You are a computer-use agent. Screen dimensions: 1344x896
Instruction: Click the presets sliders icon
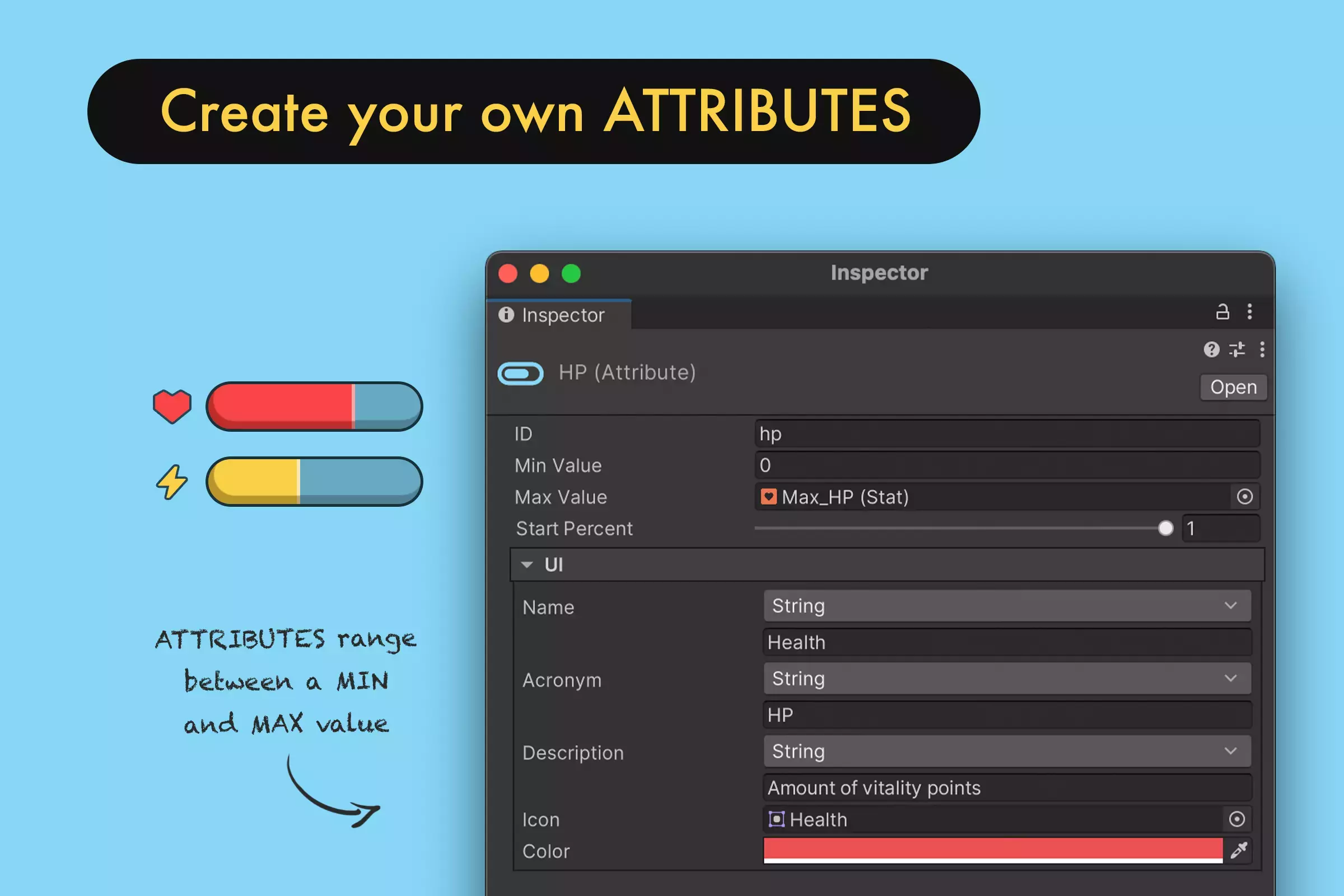click(x=1237, y=349)
